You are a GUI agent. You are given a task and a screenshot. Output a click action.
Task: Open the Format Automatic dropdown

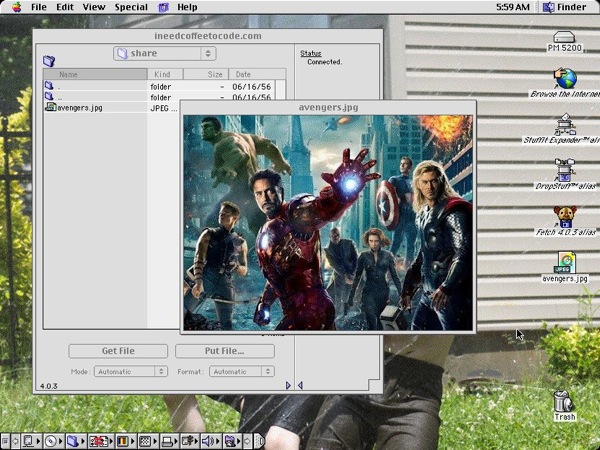click(241, 371)
